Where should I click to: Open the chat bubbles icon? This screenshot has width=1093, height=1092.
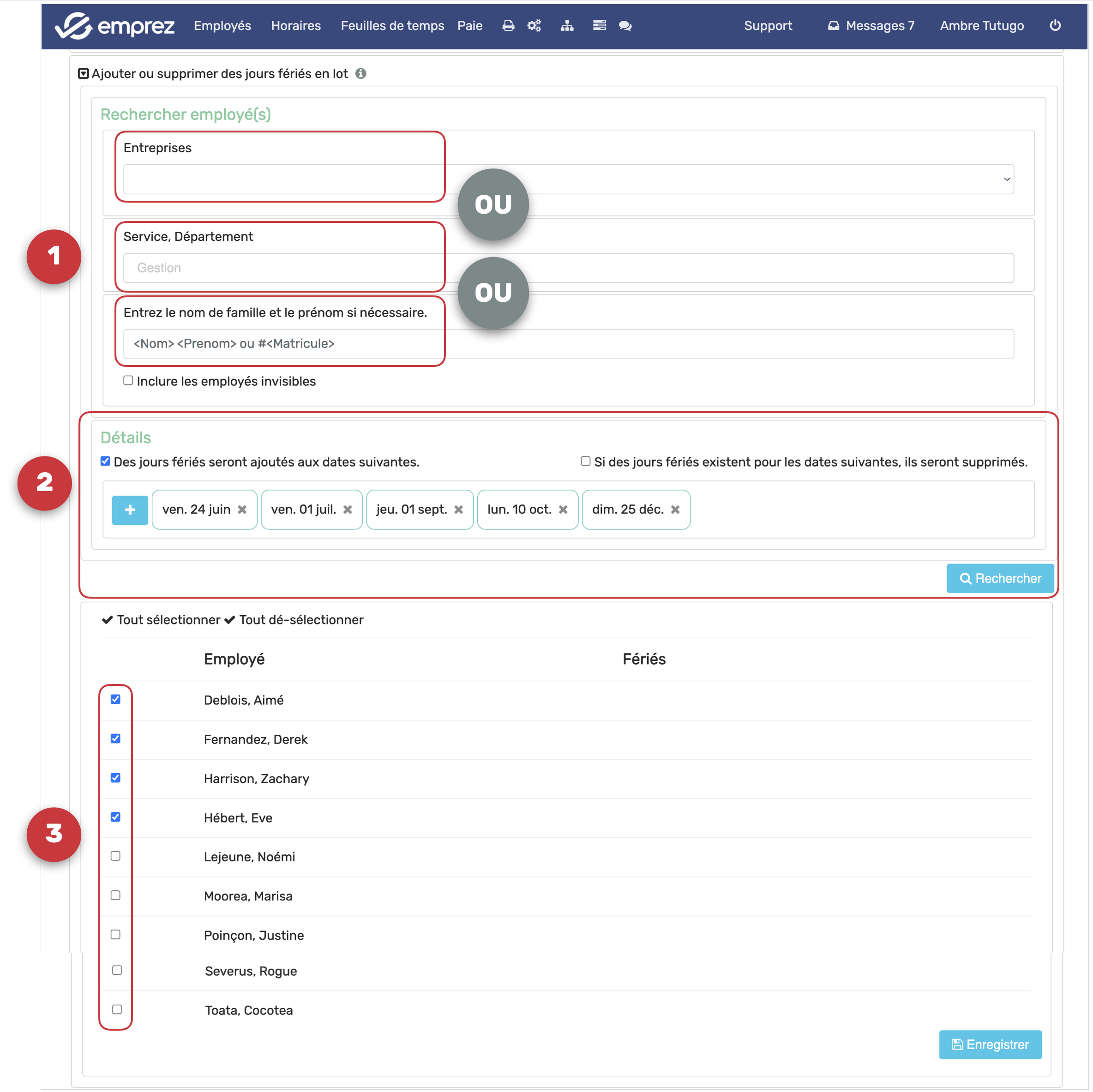click(x=625, y=25)
